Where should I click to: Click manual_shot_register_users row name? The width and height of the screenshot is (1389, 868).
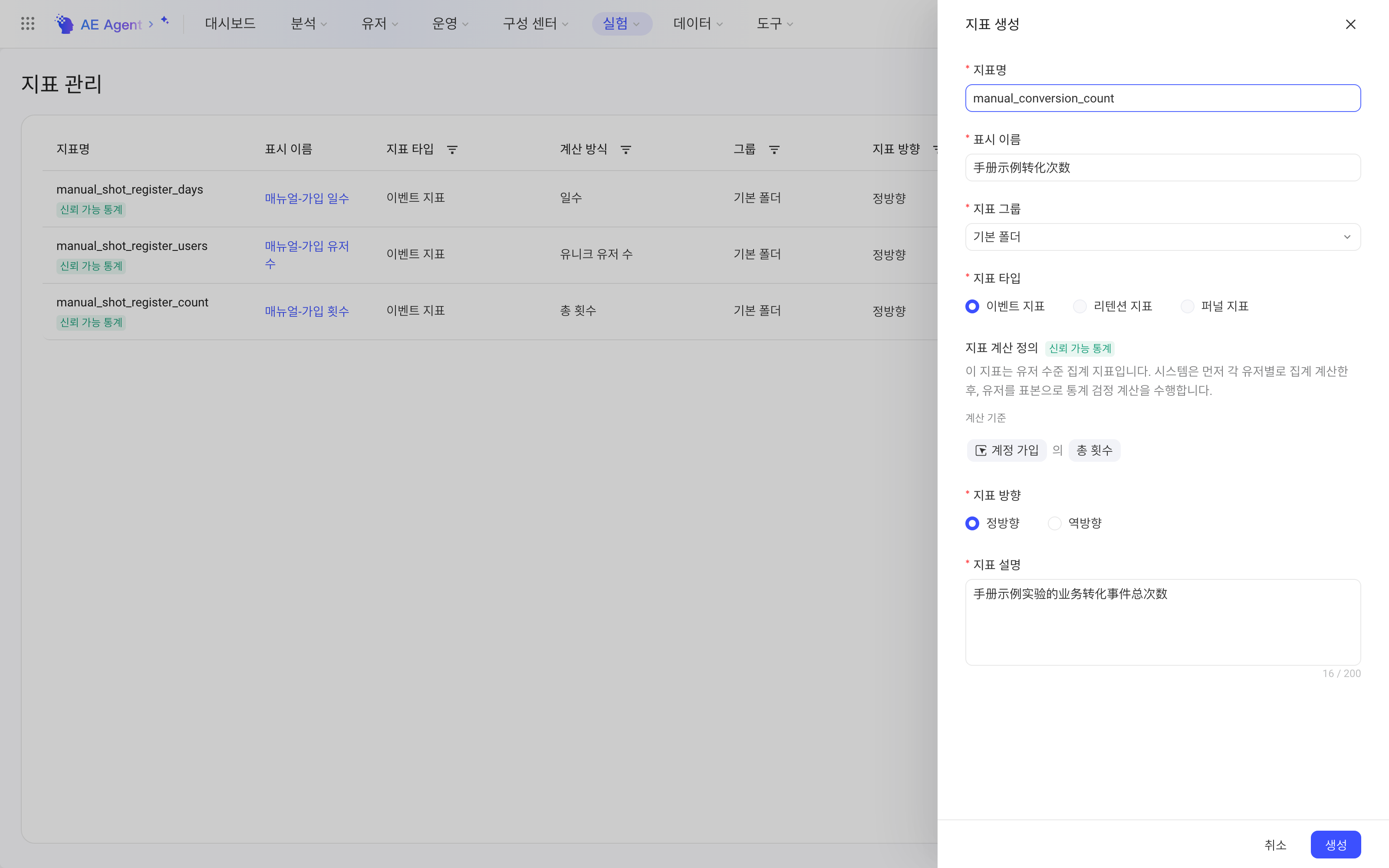[132, 246]
